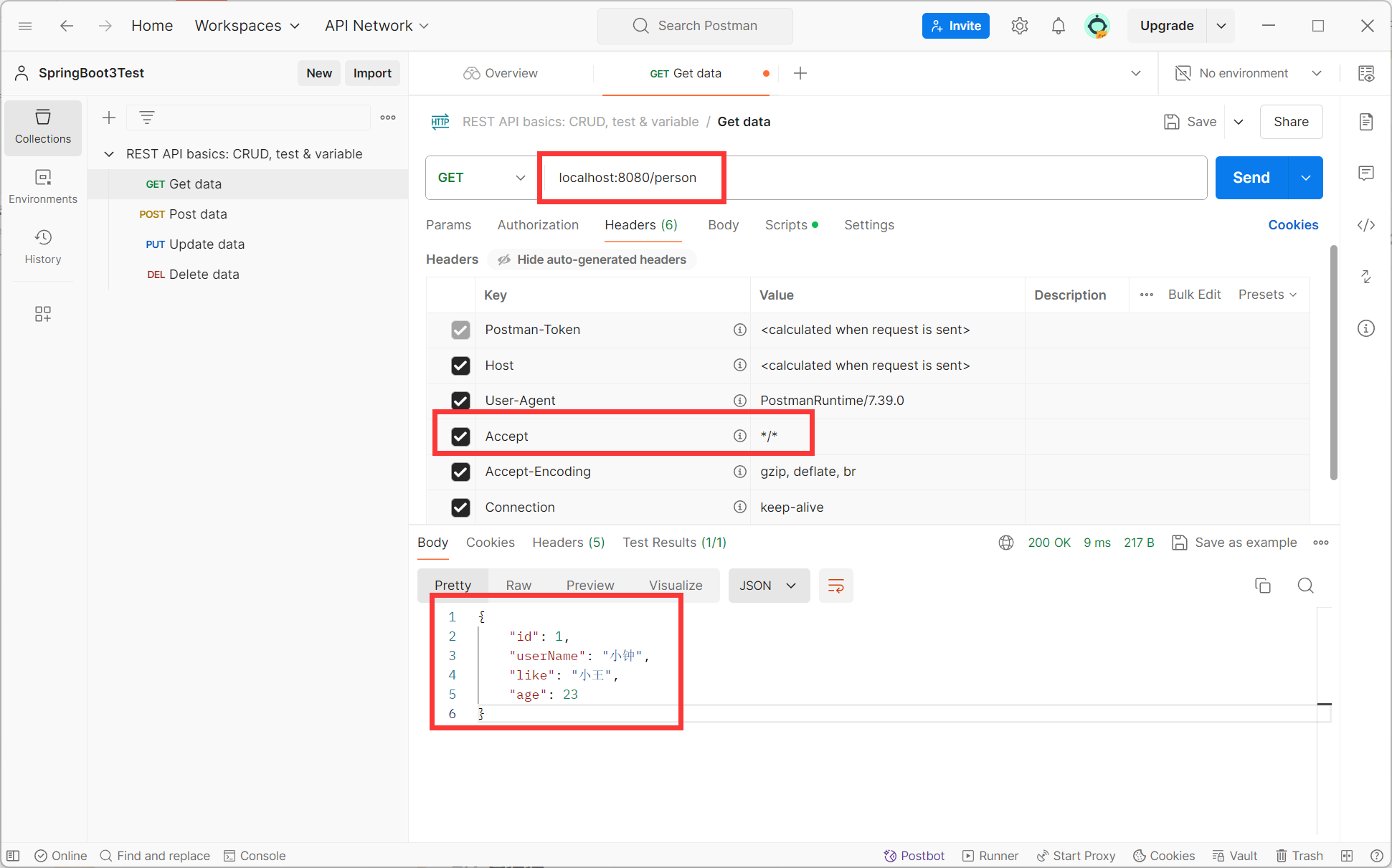
Task: Toggle response line wrap icon
Action: point(836,586)
